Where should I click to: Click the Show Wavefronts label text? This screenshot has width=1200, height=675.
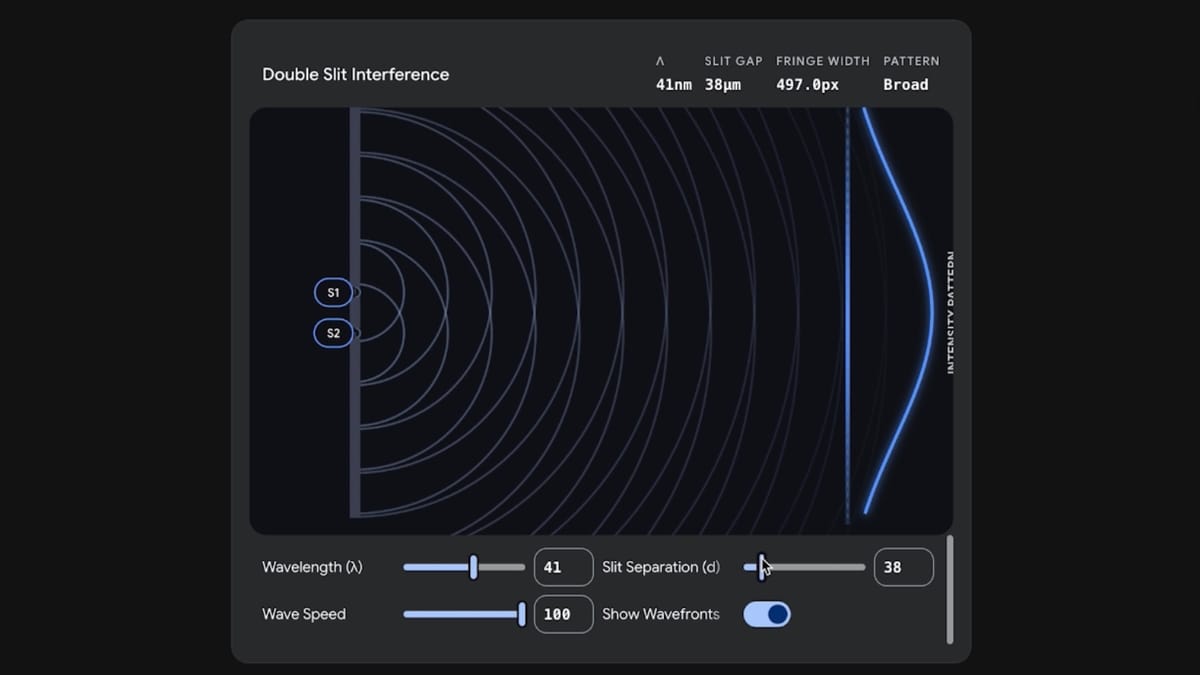click(660, 614)
